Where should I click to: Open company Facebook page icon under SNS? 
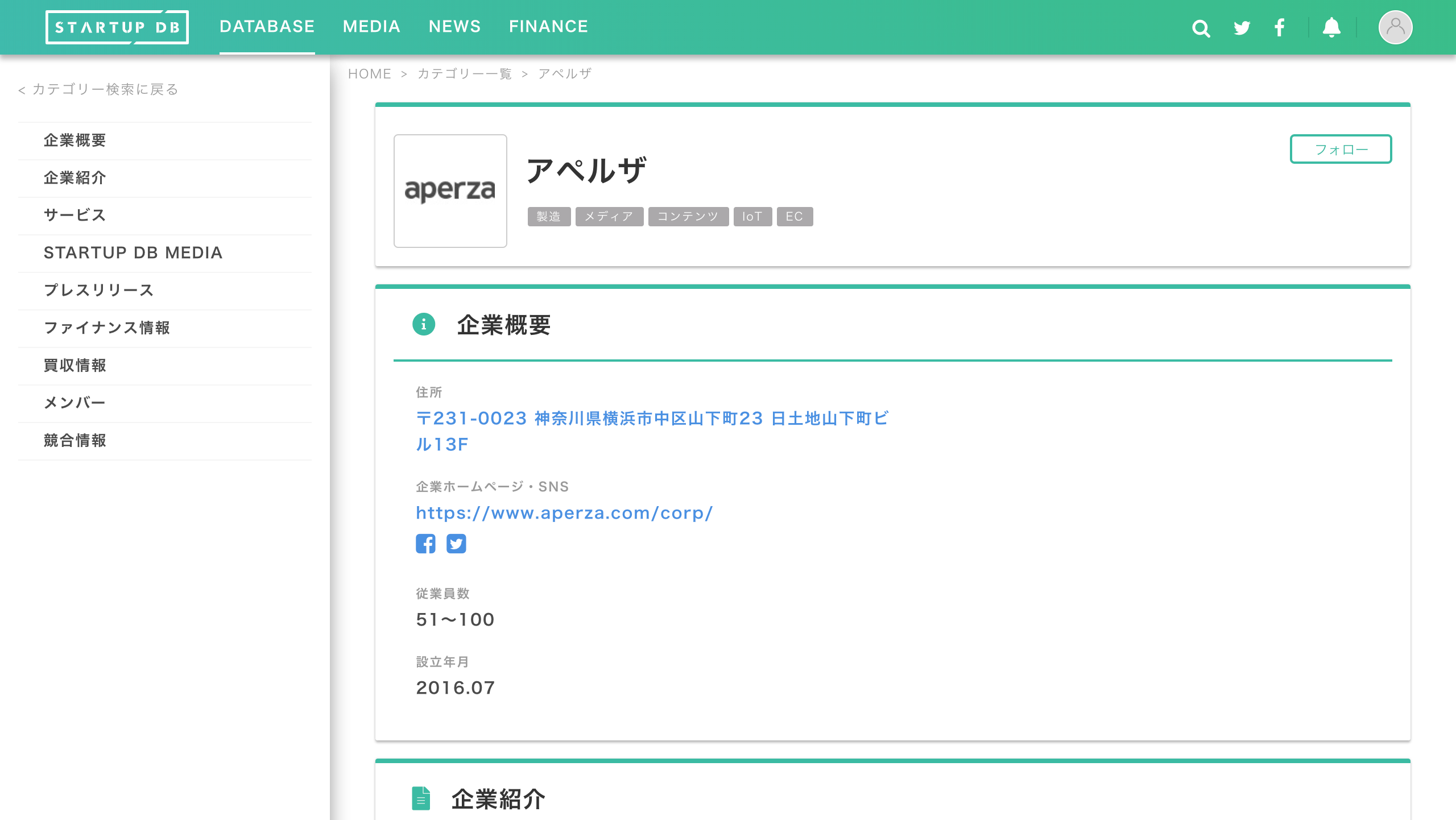(425, 544)
